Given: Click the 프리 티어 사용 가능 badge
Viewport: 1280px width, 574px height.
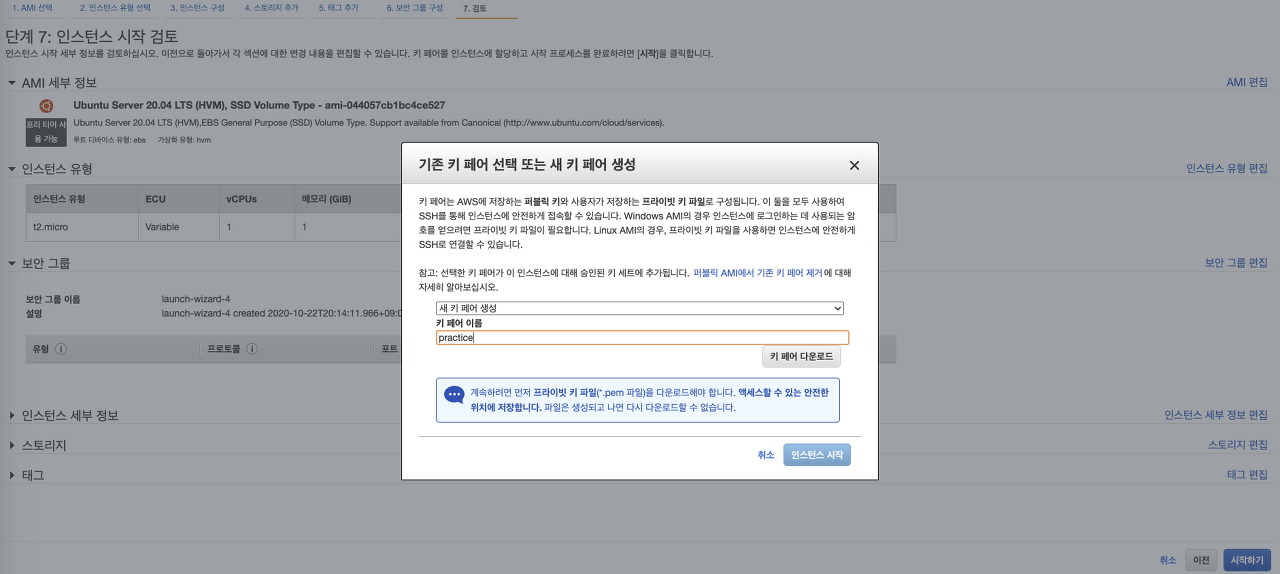Looking at the screenshot, I should pyautogui.click(x=45, y=132).
